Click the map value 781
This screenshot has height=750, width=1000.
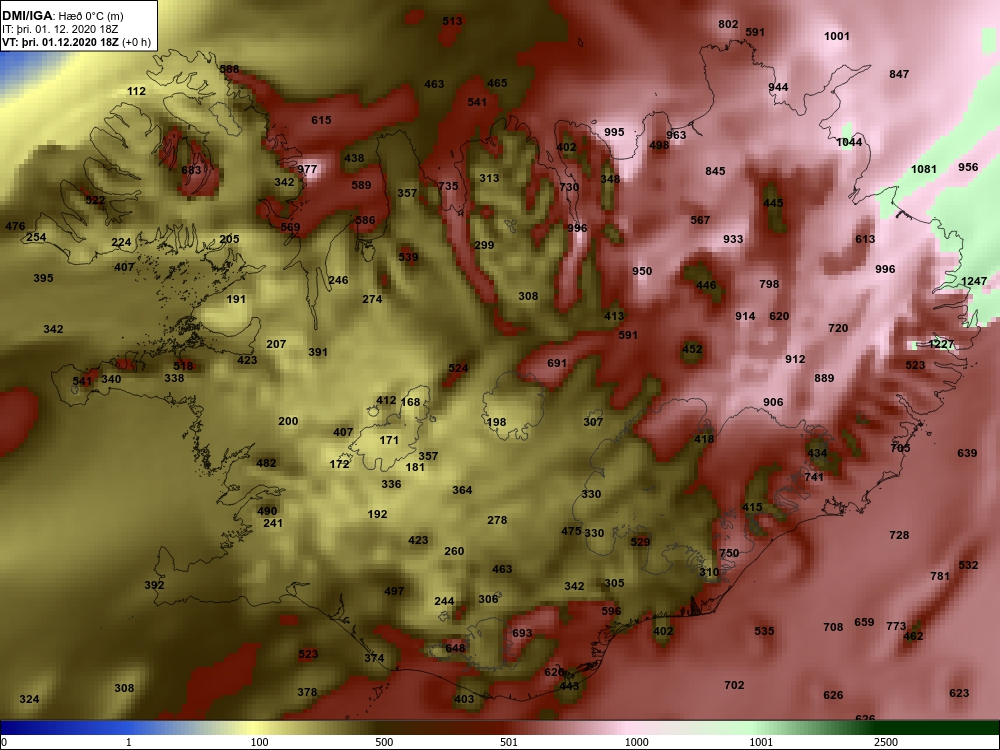(x=939, y=576)
